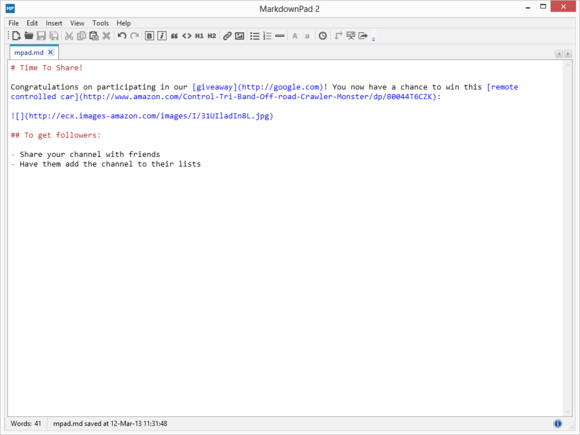The height and width of the screenshot is (435, 580).
Task: Open the Help menu
Action: tap(124, 23)
